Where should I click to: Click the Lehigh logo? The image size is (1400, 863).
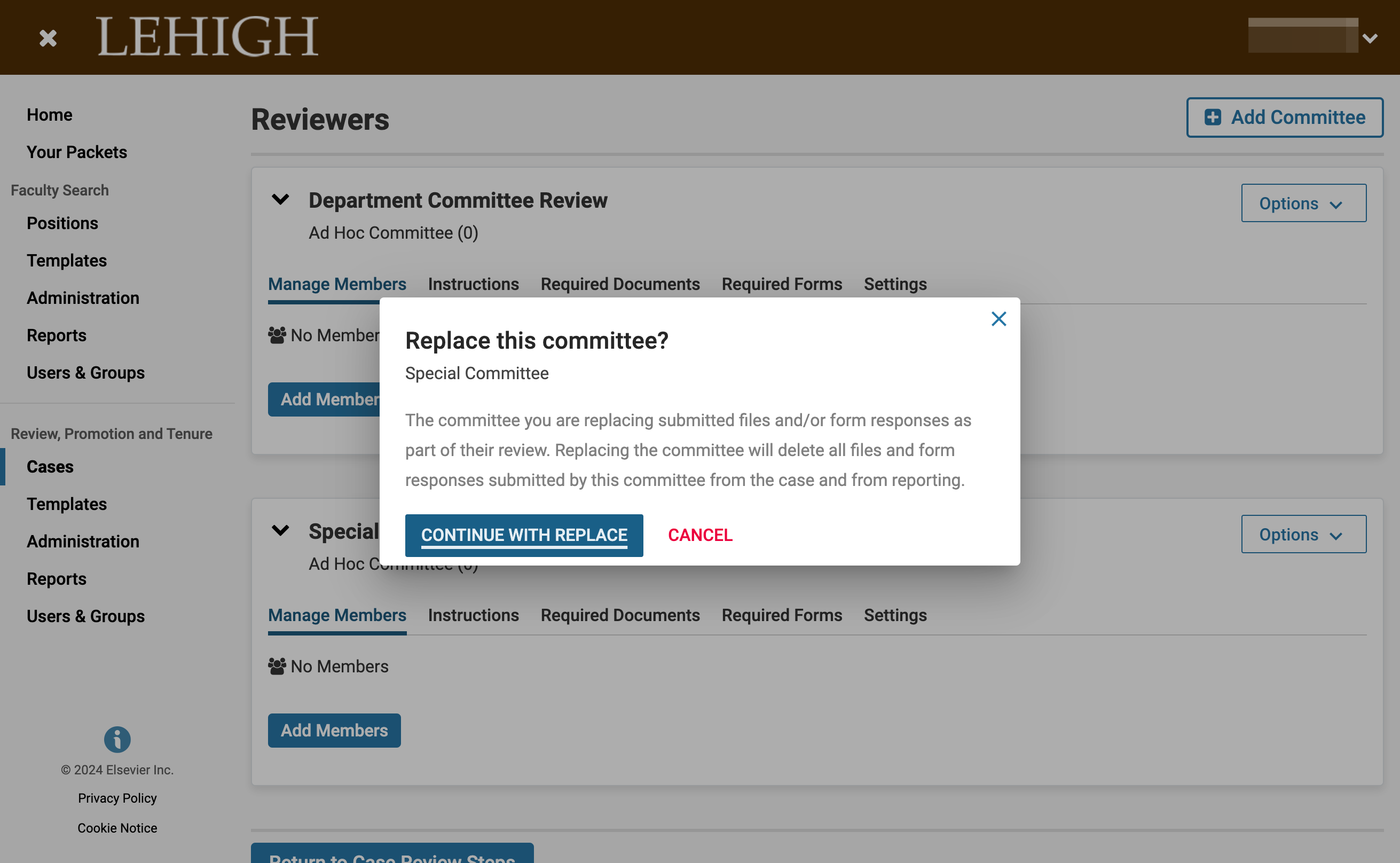coord(208,36)
